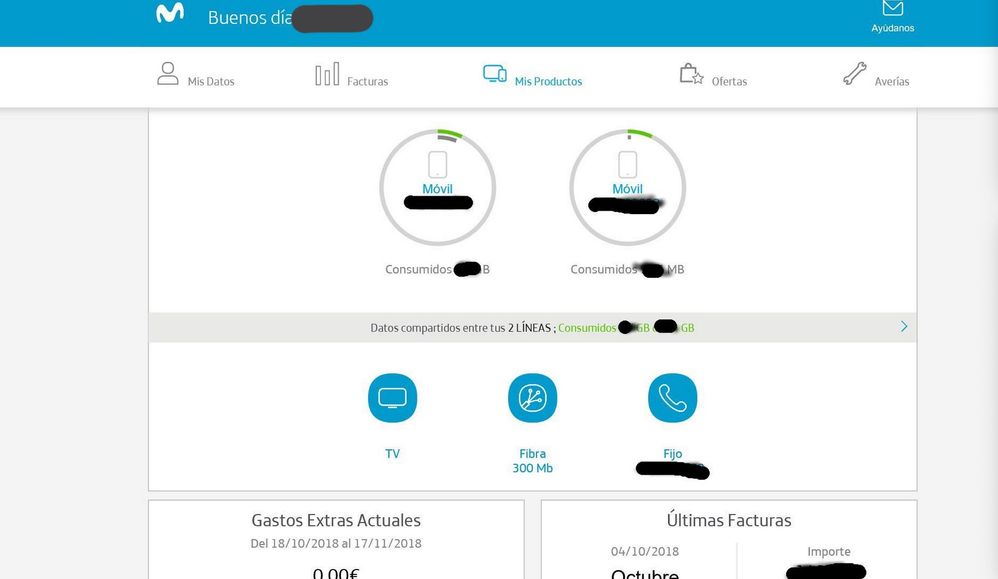Click the shared data 2 LÍNEAS bar
This screenshot has height=579, width=998.
[x=531, y=327]
